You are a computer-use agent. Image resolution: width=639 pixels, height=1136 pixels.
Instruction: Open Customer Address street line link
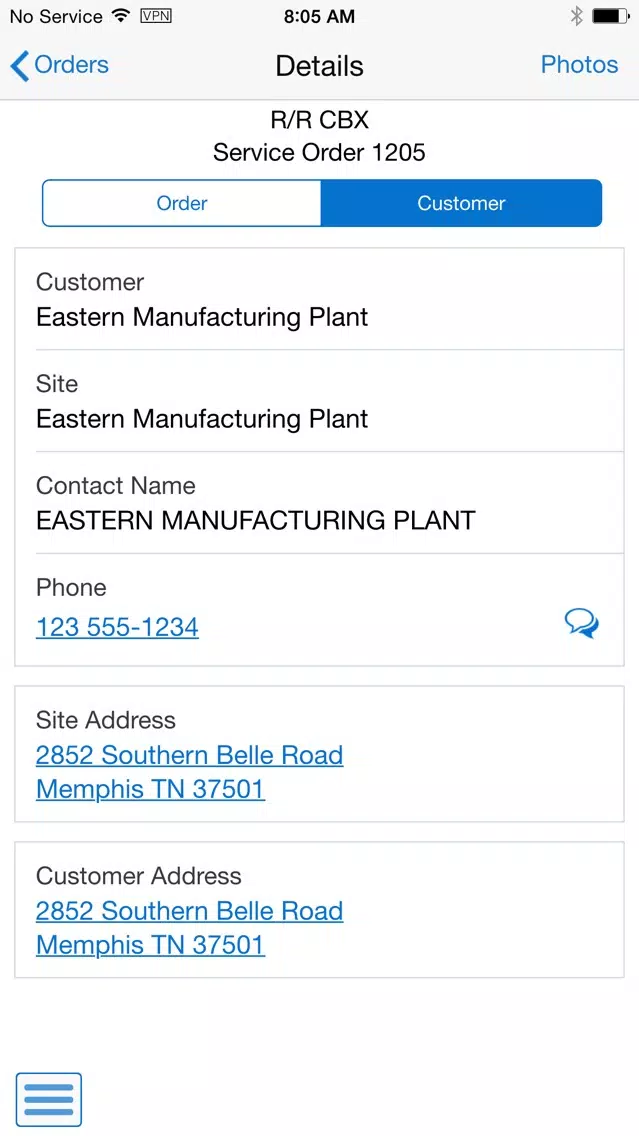(189, 911)
